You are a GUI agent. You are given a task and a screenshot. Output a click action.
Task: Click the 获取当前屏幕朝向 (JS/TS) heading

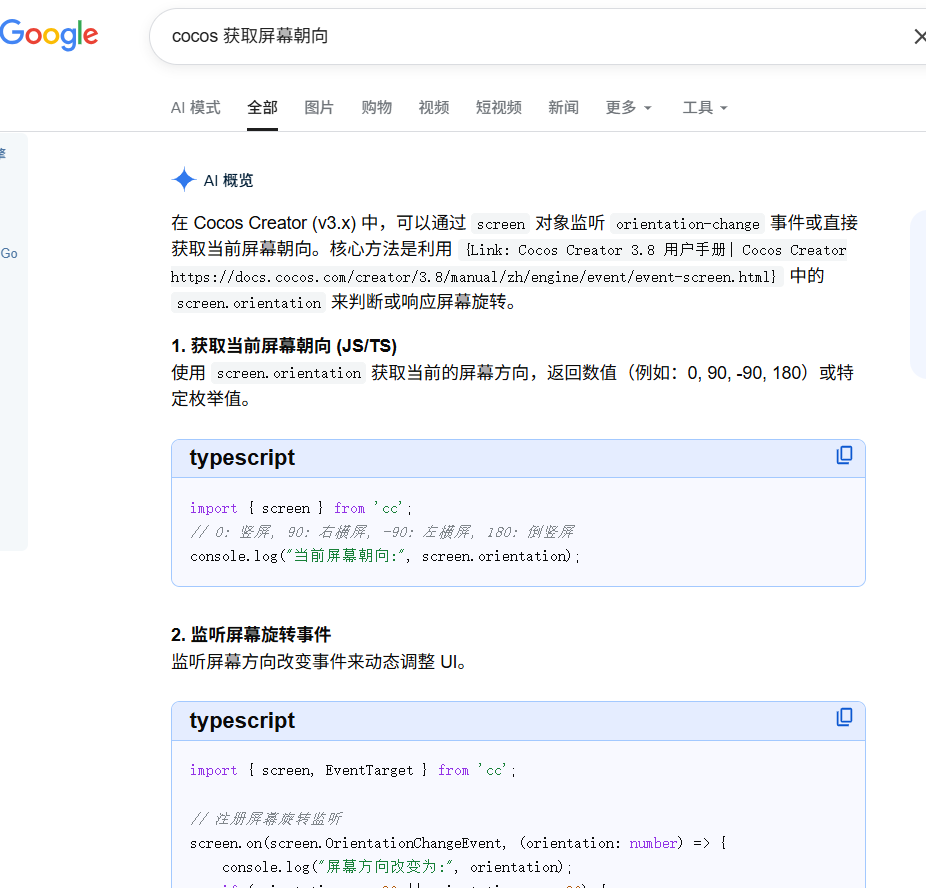click(x=284, y=346)
